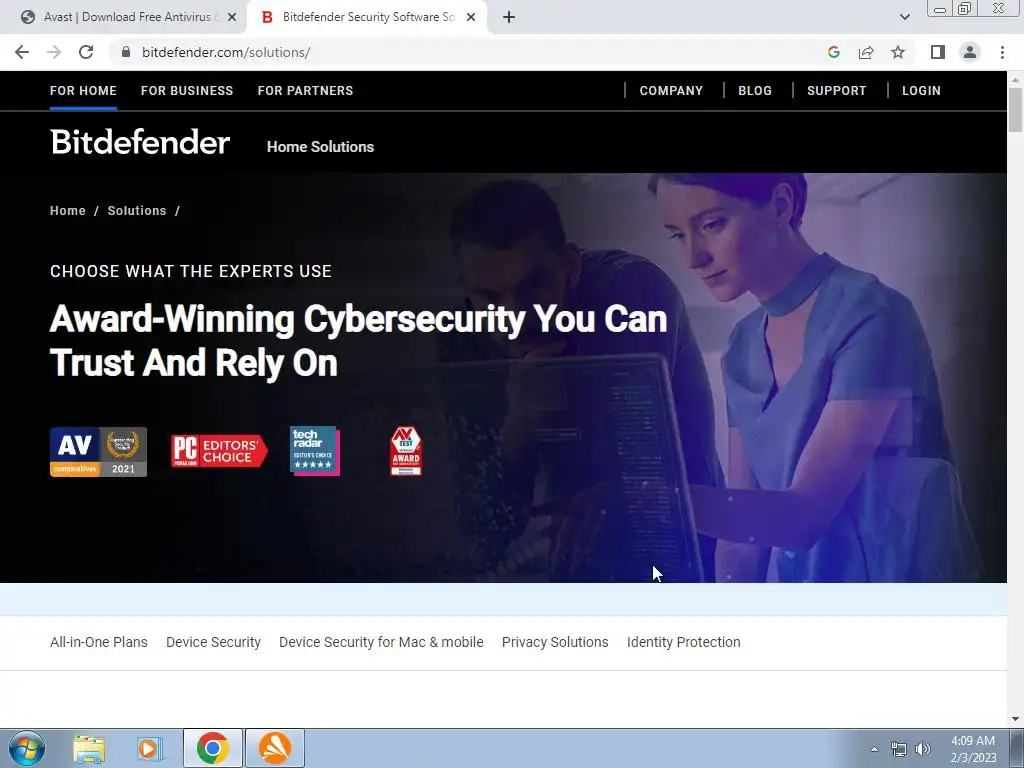Select the Device Security tab
This screenshot has height=768, width=1024.
[213, 643]
